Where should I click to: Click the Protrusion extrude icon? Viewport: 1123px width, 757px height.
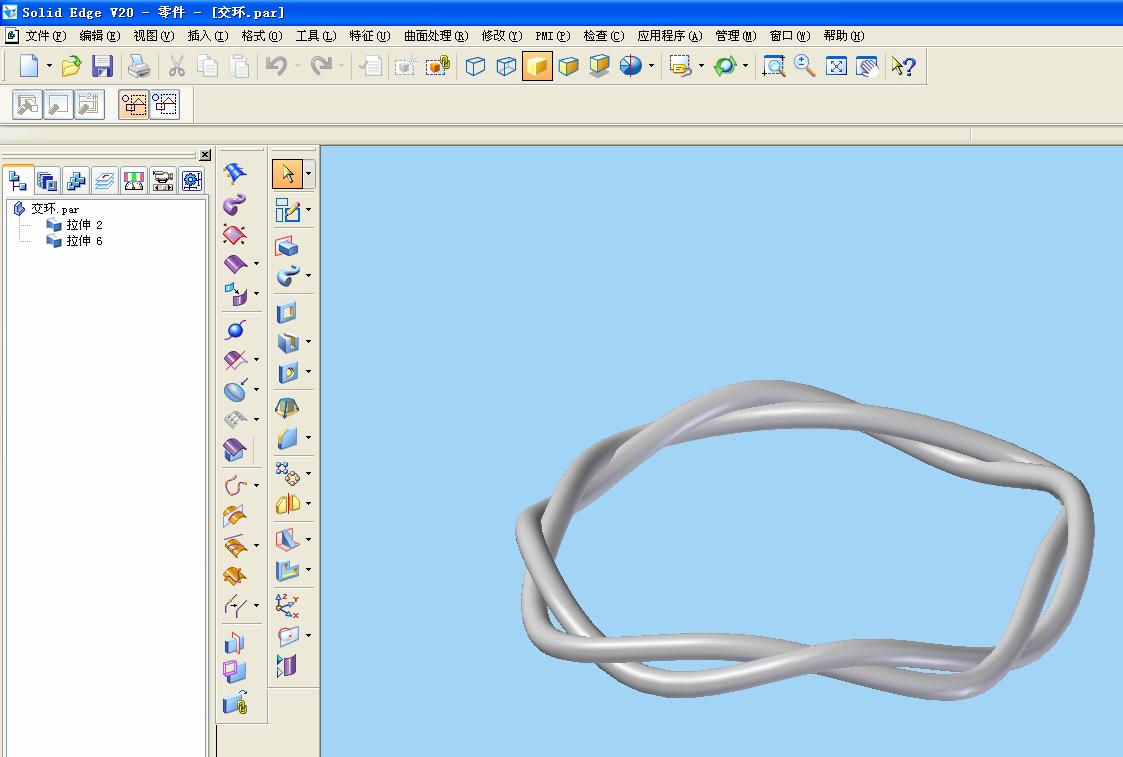tap(286, 246)
